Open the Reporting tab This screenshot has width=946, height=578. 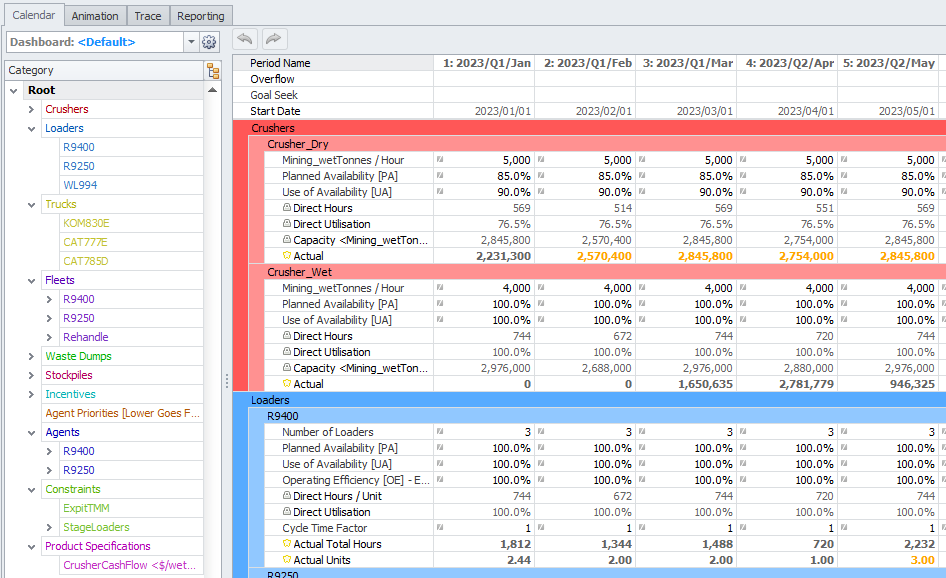tap(200, 16)
